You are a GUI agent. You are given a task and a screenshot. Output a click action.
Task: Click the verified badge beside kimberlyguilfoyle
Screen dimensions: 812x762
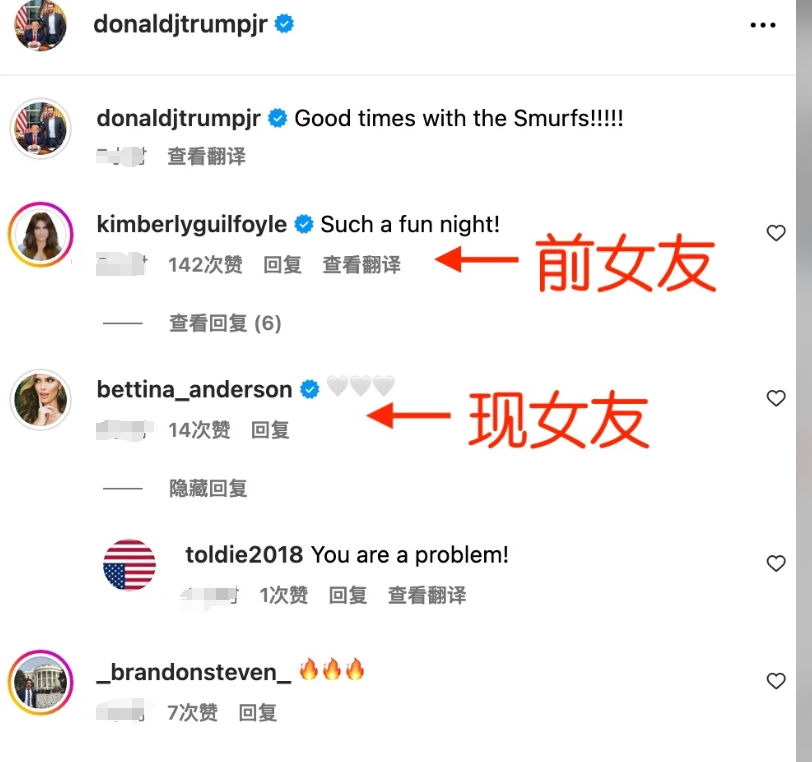[x=303, y=224]
